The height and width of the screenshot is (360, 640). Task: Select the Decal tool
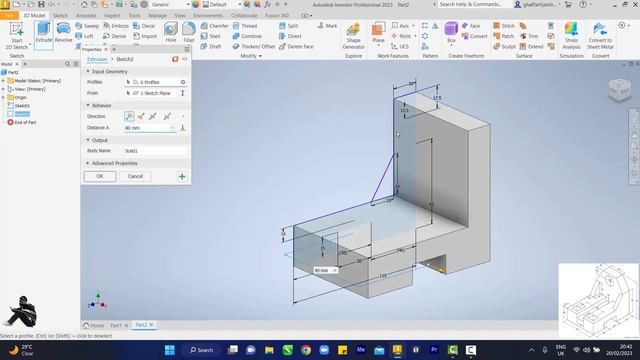point(144,26)
